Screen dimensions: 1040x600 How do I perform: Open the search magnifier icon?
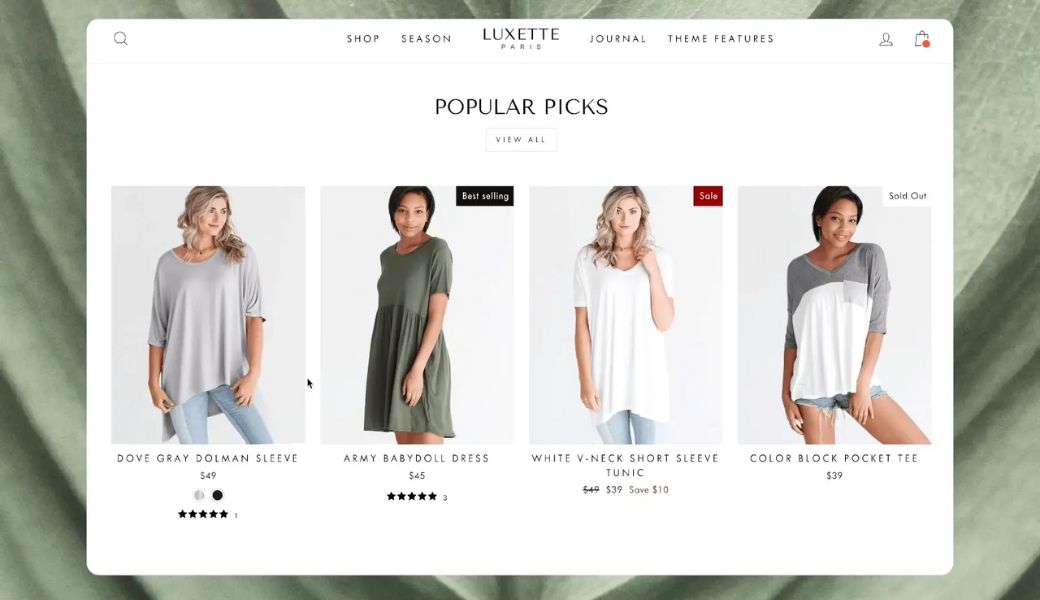[x=121, y=38]
